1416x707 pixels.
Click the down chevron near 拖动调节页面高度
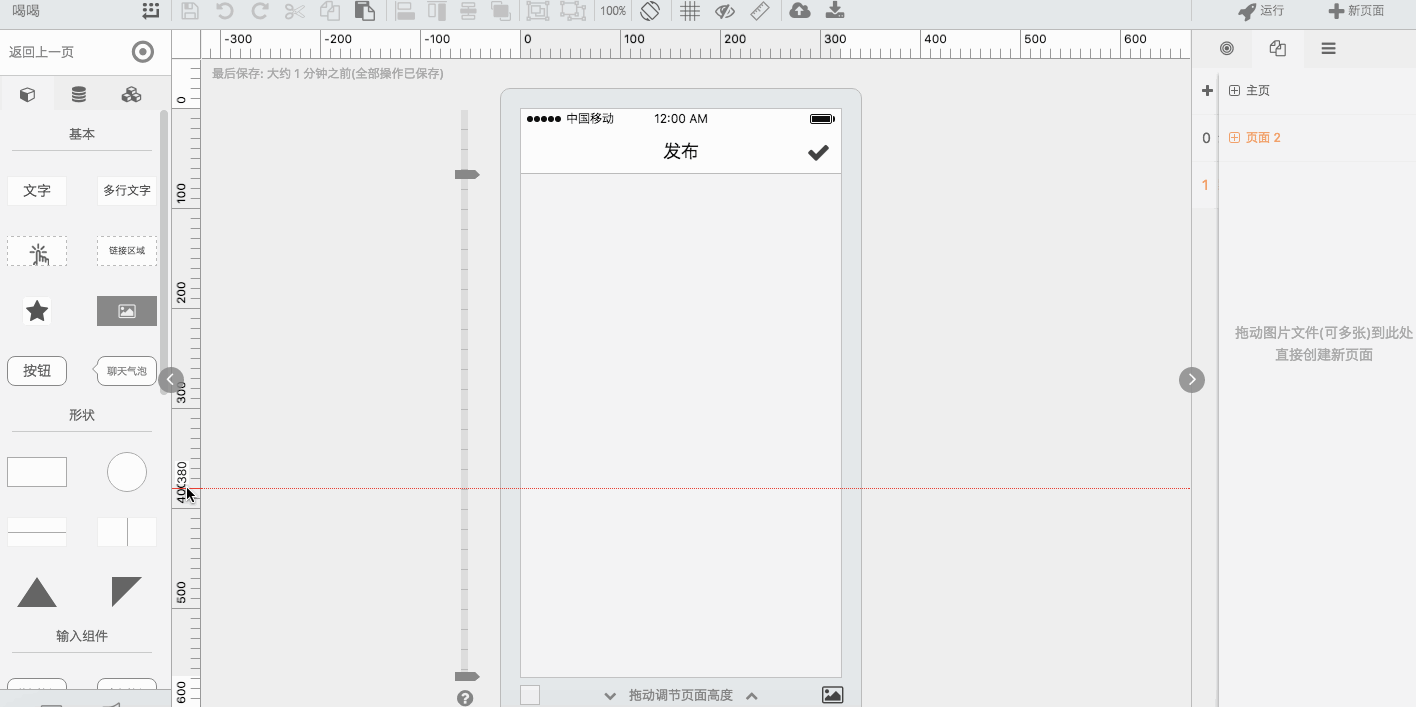coord(609,693)
